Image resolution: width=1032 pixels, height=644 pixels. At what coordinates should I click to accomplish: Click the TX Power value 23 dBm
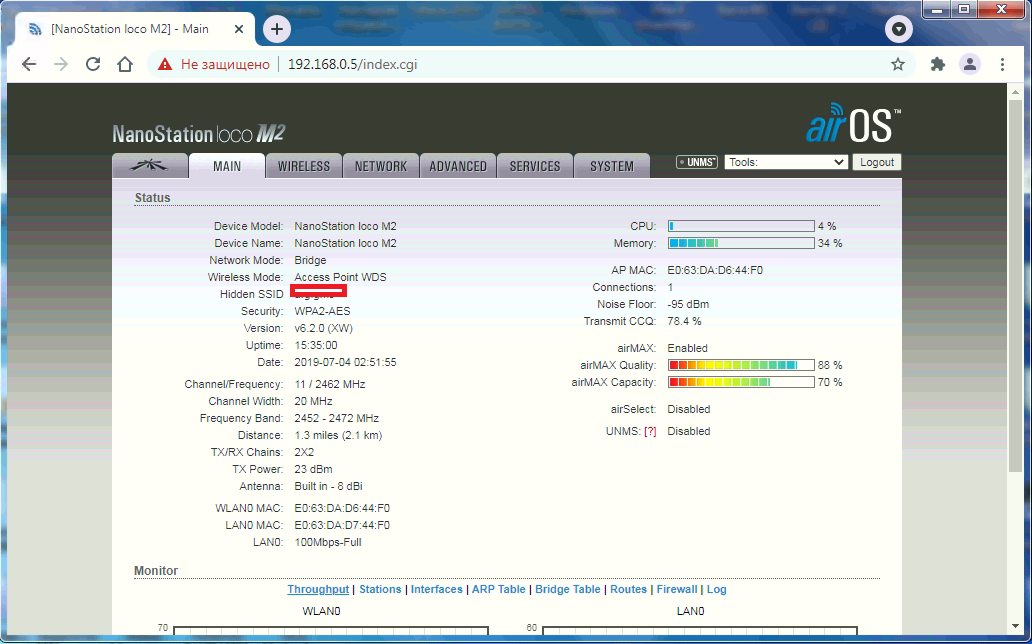[x=313, y=470]
